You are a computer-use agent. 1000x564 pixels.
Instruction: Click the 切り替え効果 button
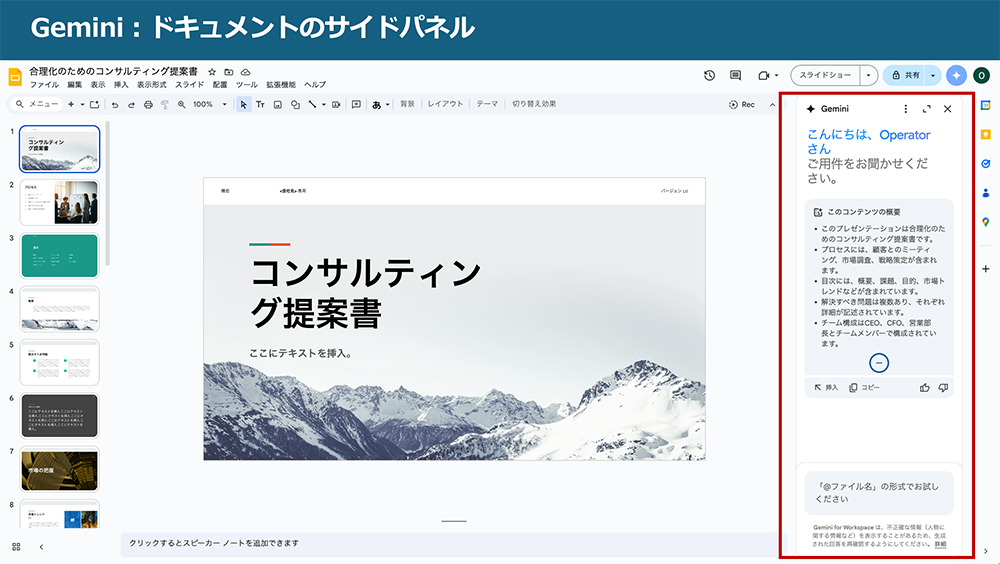click(534, 104)
